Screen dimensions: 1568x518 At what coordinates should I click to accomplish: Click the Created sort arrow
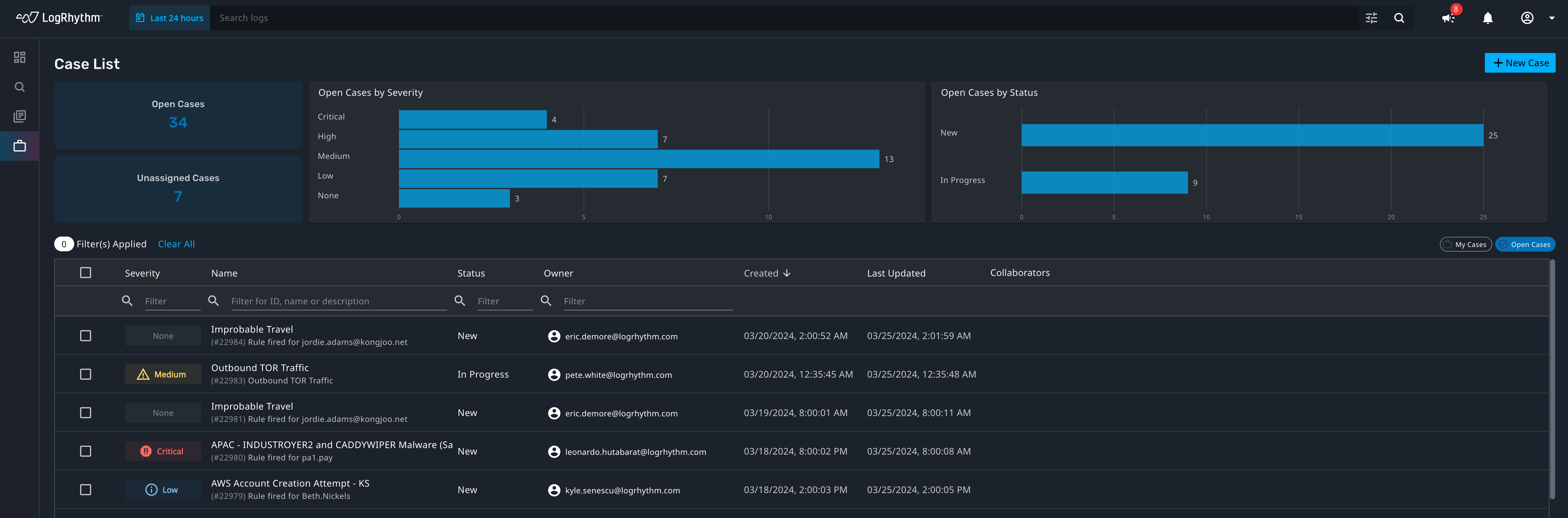[786, 273]
